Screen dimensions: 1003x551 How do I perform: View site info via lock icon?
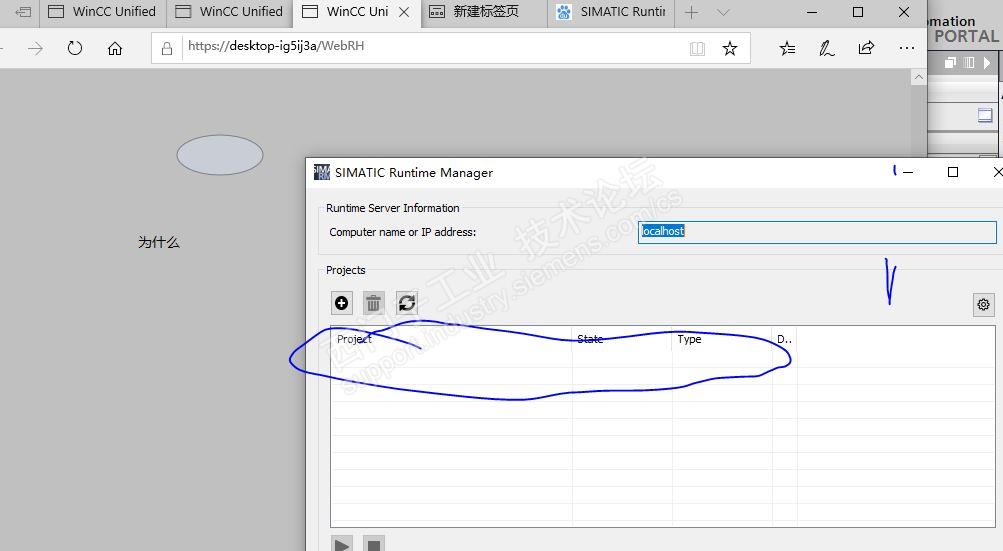point(167,49)
